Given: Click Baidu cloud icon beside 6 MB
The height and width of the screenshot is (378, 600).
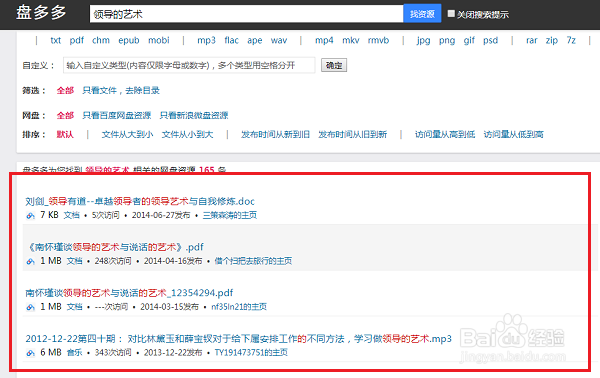Looking at the screenshot, I should [x=30, y=353].
